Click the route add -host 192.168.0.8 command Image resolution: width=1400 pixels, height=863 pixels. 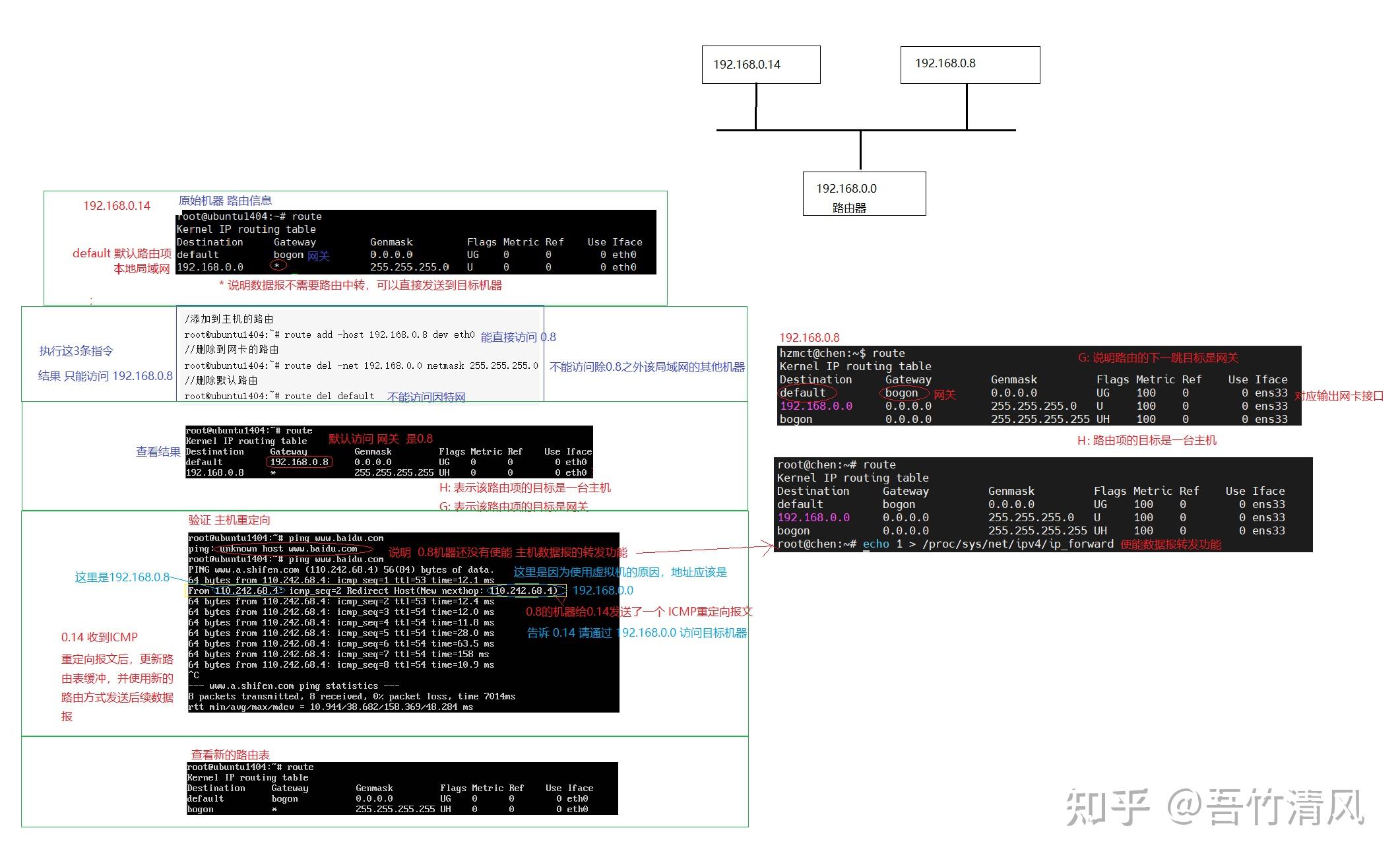coord(329,335)
